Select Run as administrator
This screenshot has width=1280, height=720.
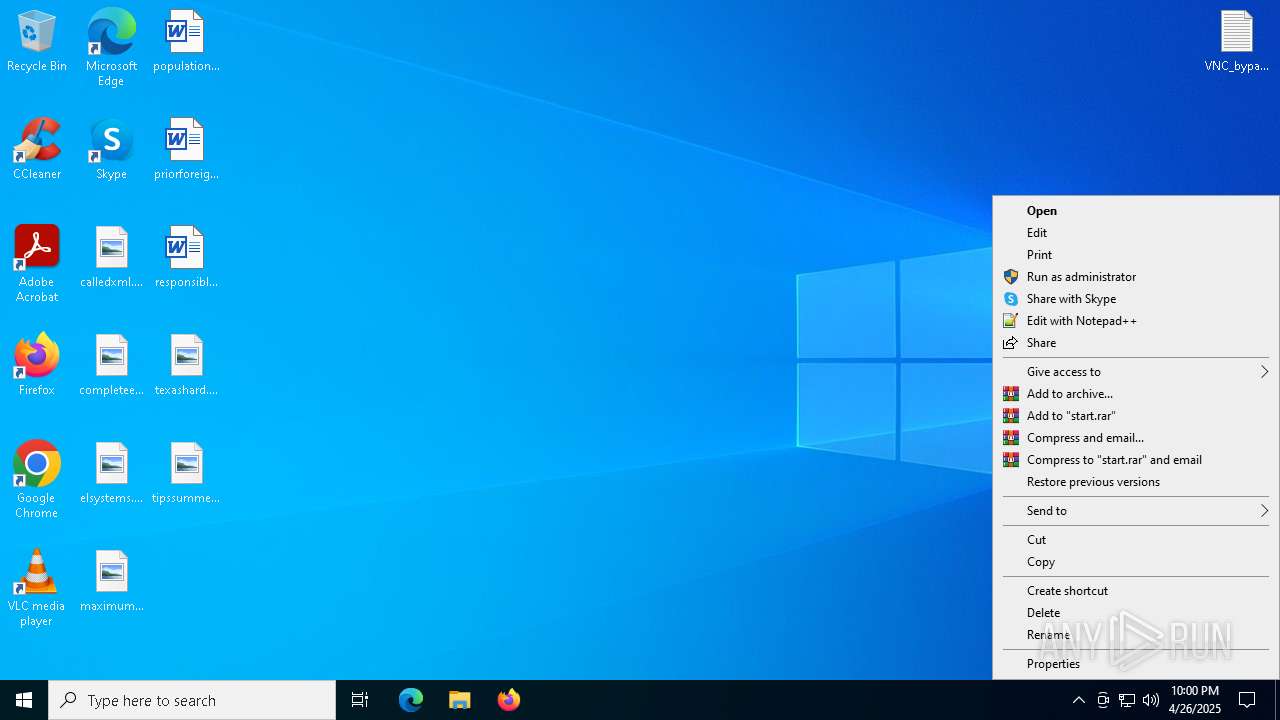1135,277
